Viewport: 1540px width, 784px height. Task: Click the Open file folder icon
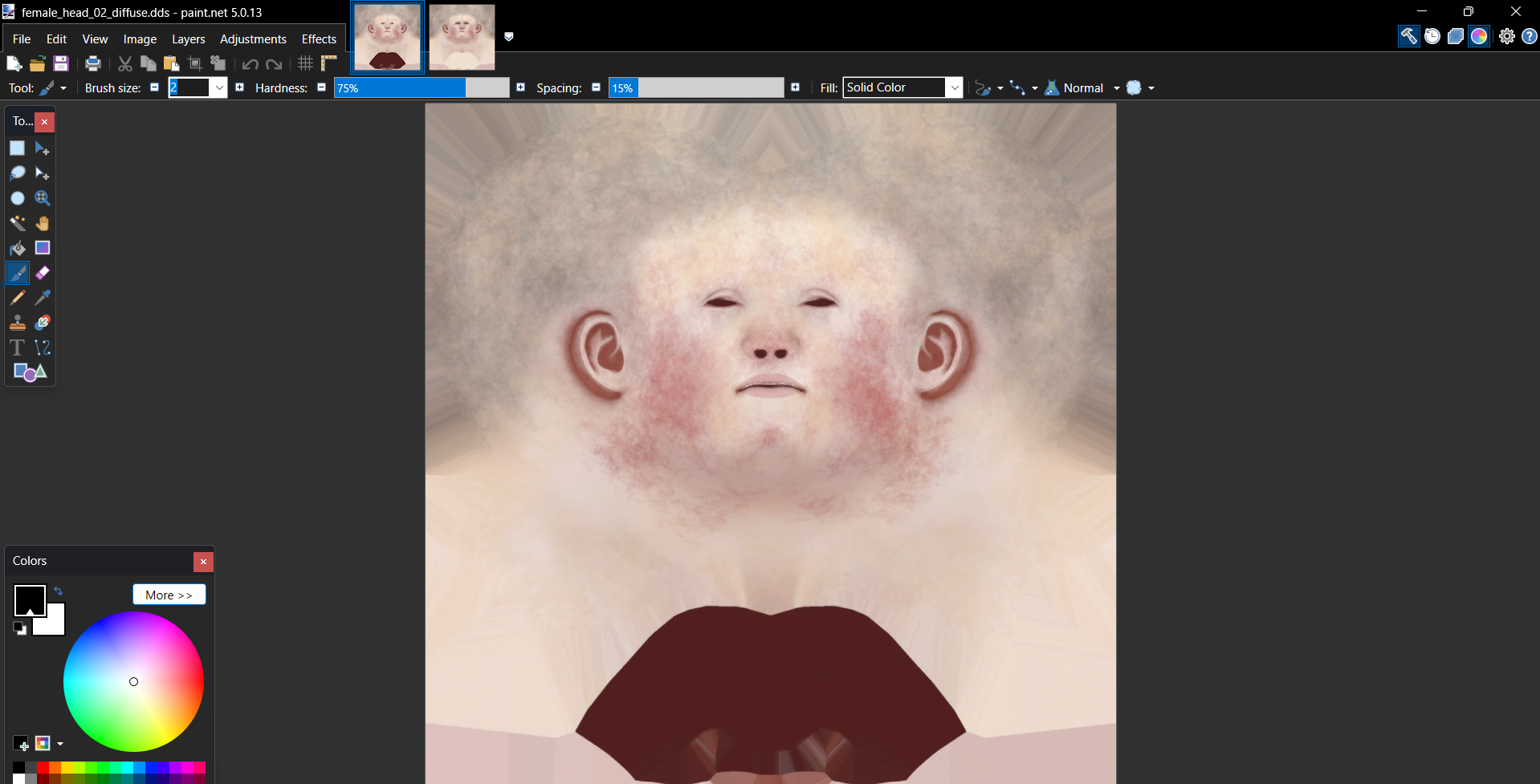(x=37, y=63)
